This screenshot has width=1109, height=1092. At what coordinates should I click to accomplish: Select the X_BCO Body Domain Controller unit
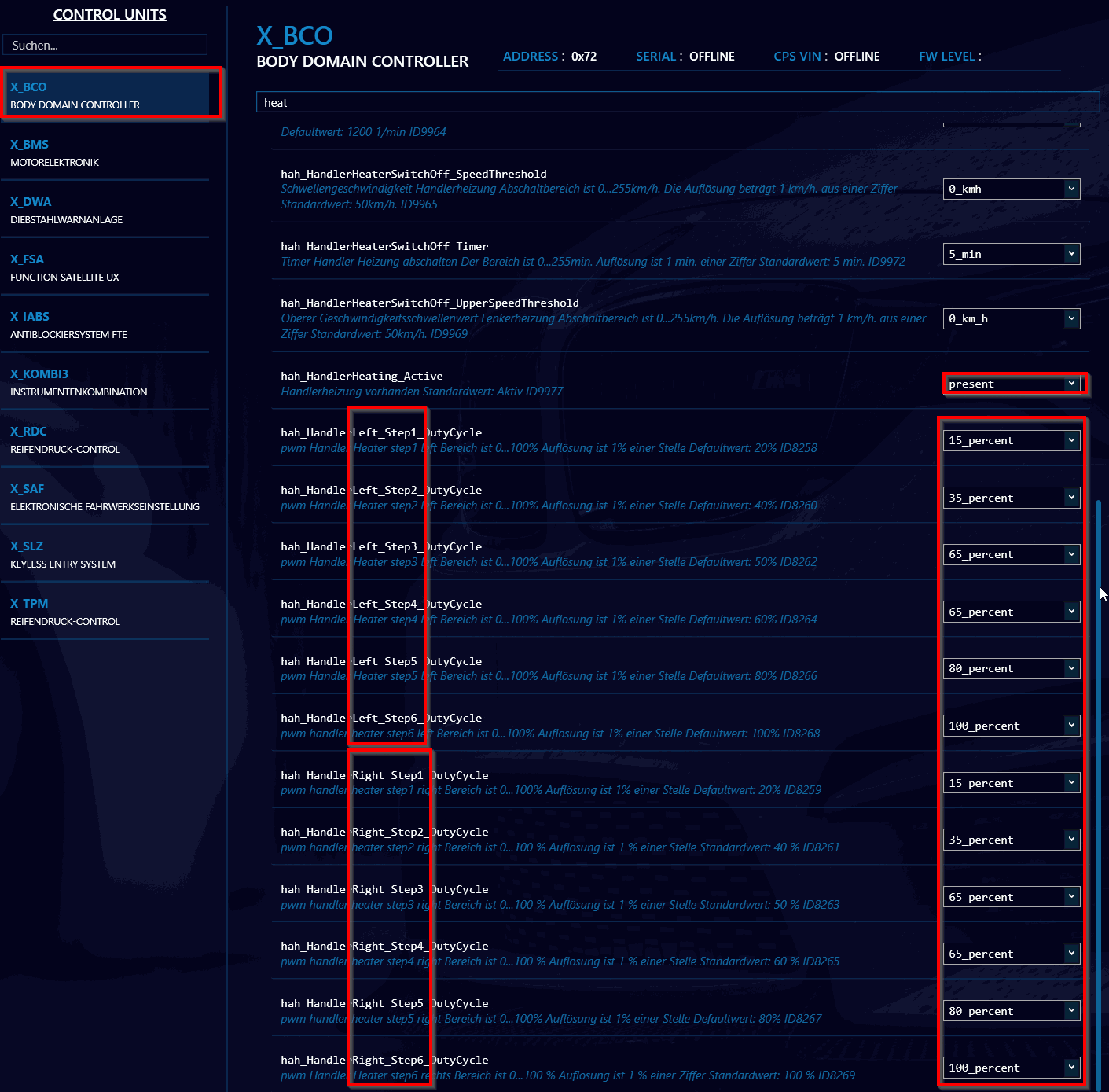(x=108, y=95)
